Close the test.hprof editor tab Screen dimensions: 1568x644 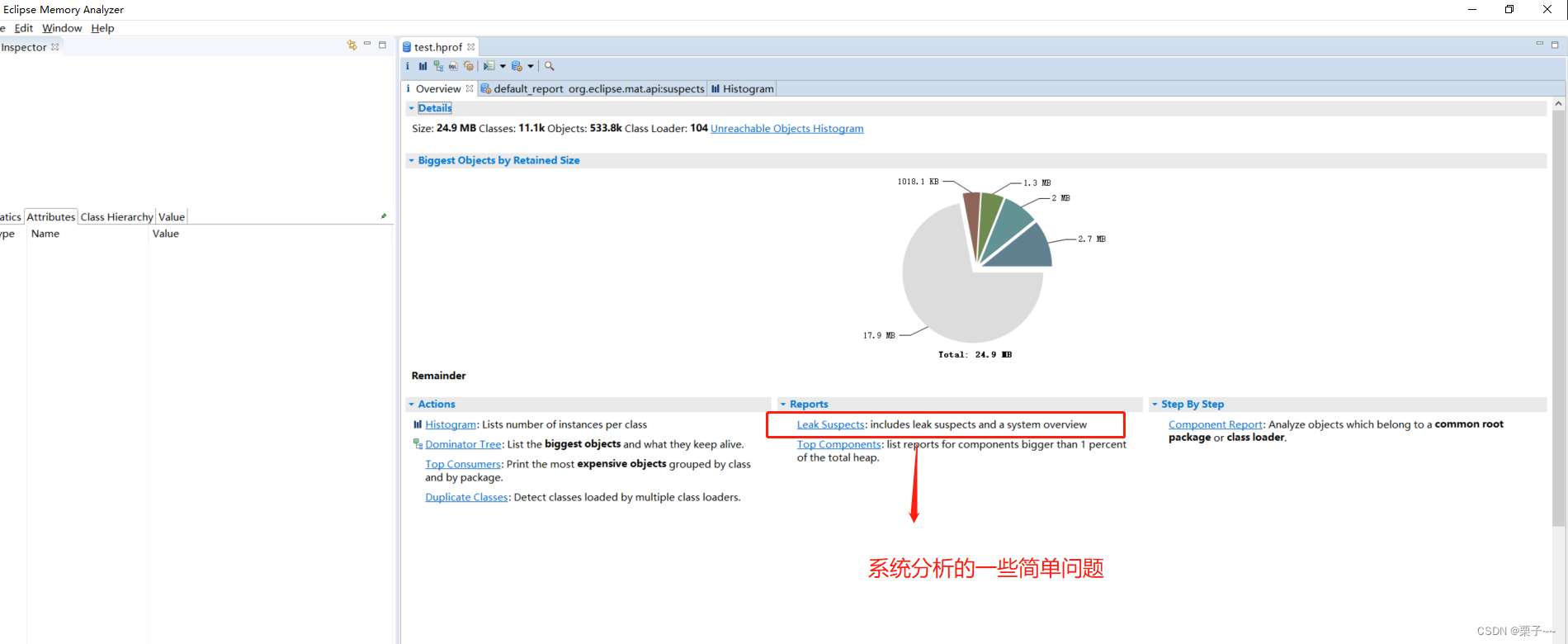(471, 47)
